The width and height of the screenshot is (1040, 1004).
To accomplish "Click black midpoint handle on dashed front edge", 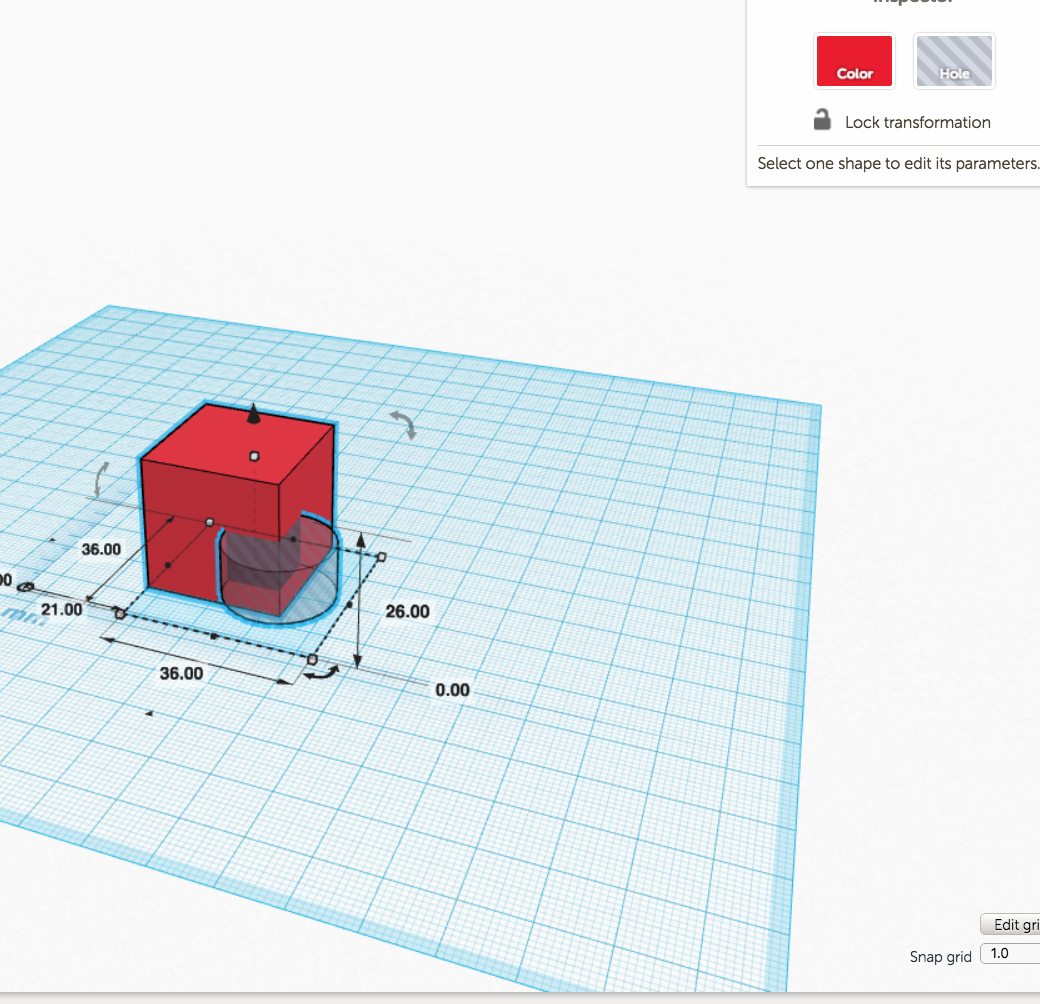I will pos(213,636).
